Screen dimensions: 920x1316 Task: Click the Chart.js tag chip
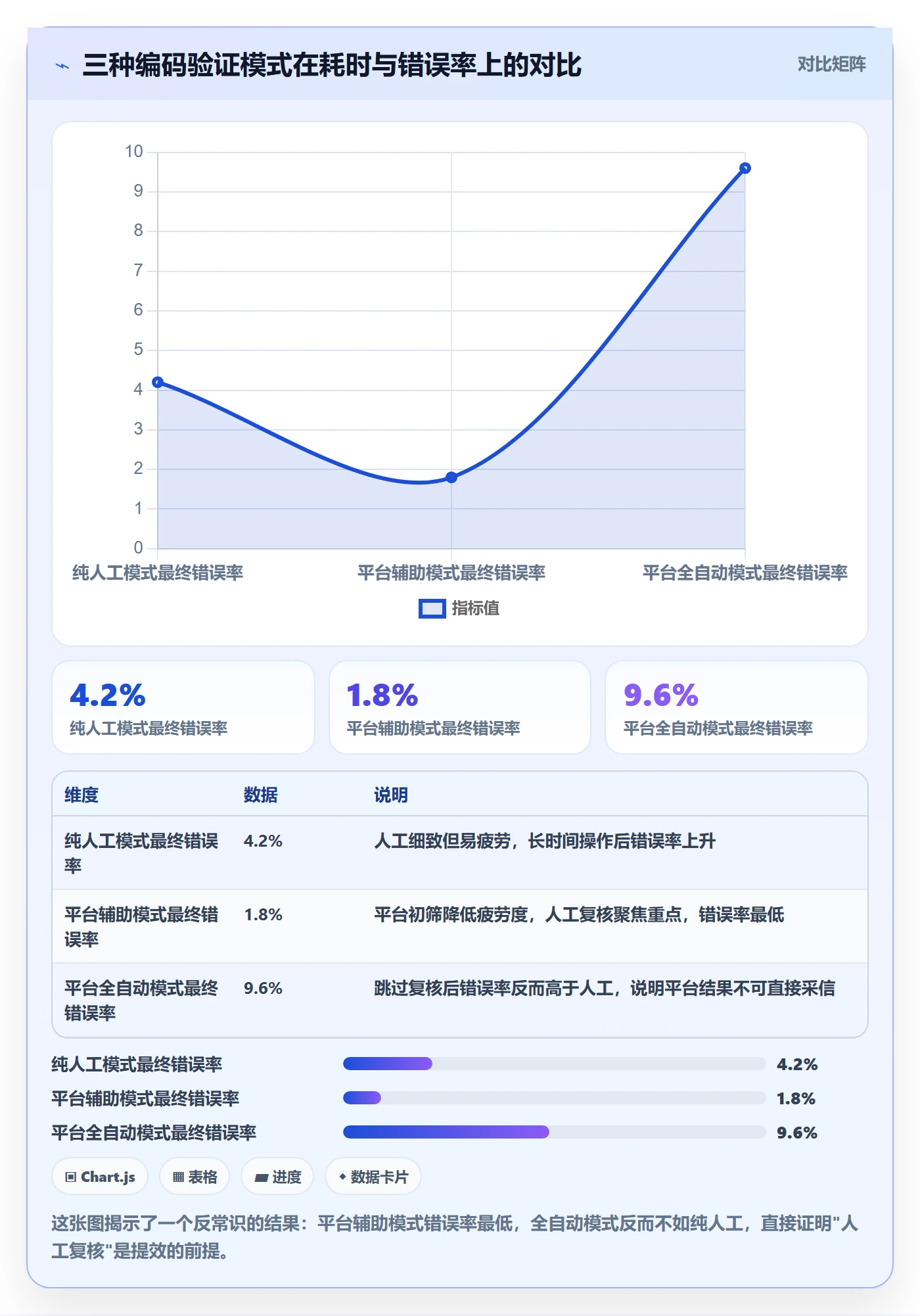(x=100, y=1177)
